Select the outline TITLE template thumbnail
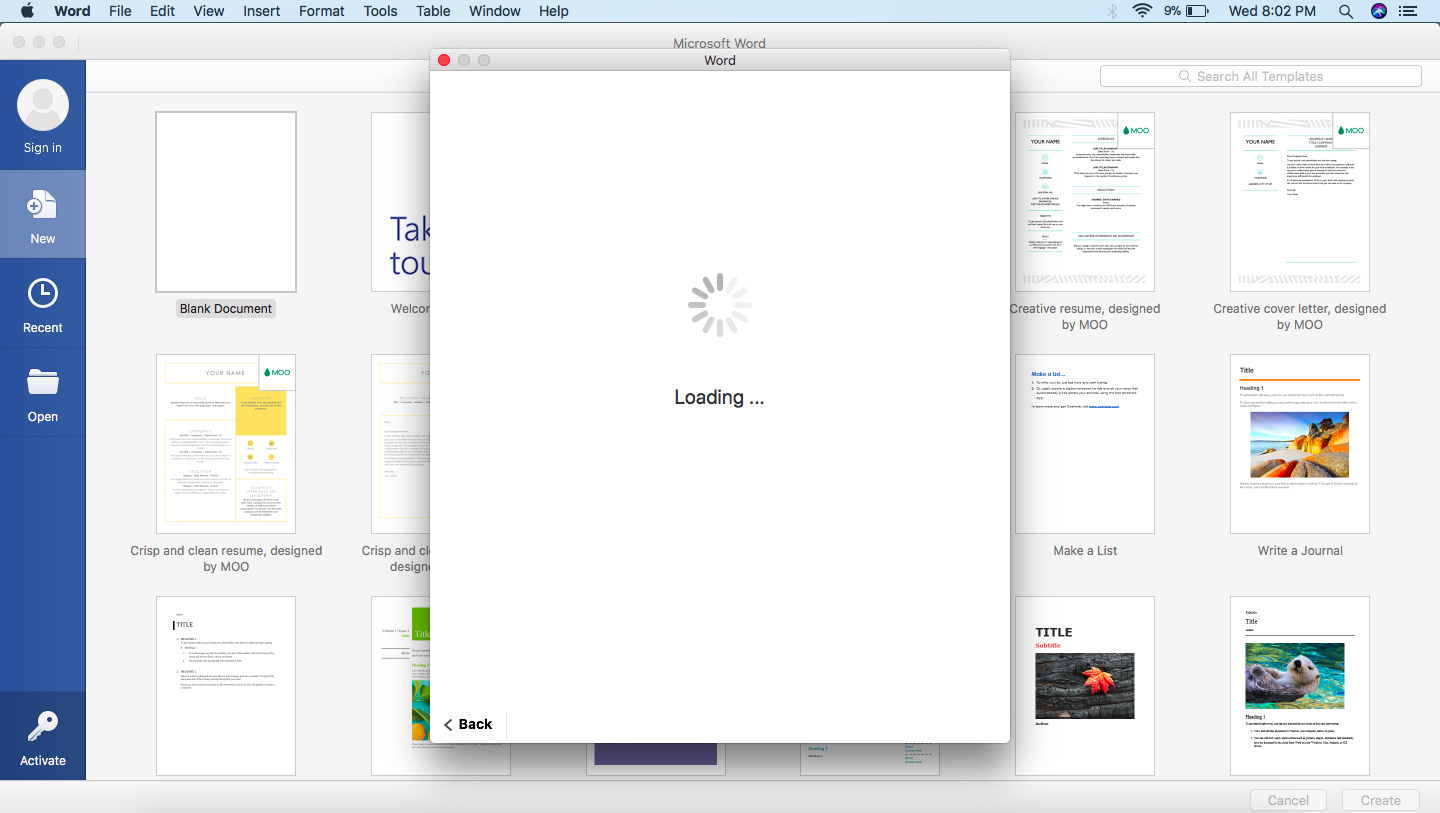Viewport: 1440px width, 813px height. point(226,686)
